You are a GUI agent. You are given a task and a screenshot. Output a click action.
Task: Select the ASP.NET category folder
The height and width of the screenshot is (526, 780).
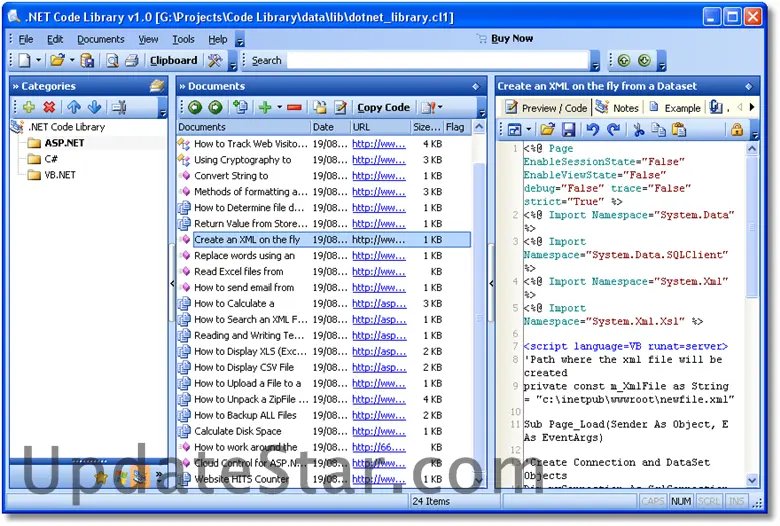(x=64, y=143)
